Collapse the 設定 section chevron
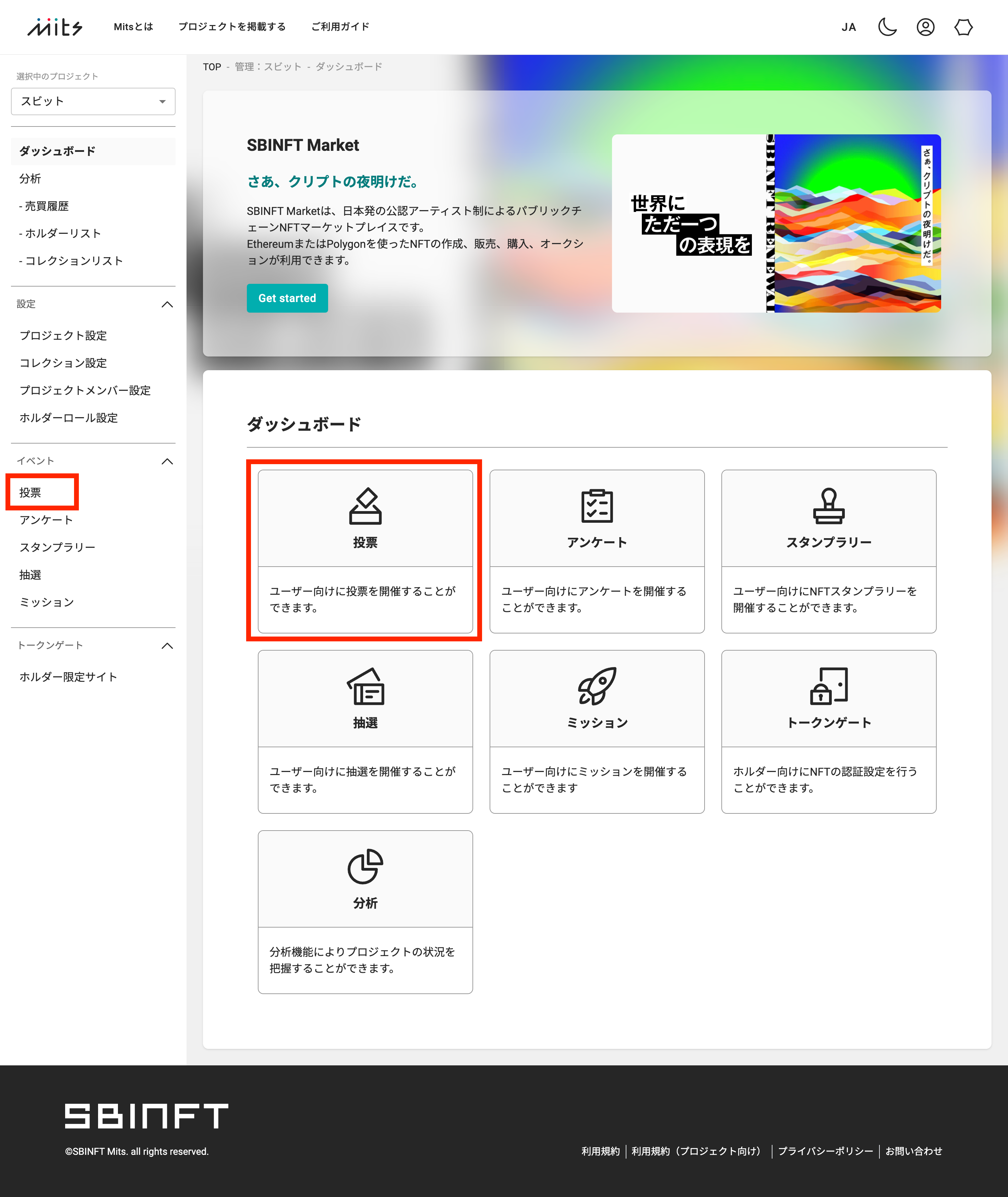The height and width of the screenshot is (1197, 1008). point(167,304)
